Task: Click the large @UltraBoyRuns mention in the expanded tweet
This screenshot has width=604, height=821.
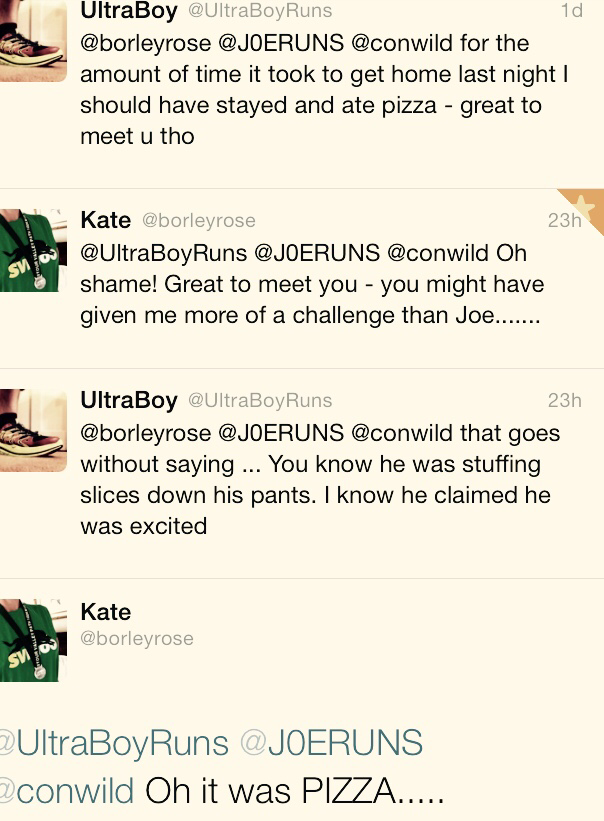Action: coord(113,743)
